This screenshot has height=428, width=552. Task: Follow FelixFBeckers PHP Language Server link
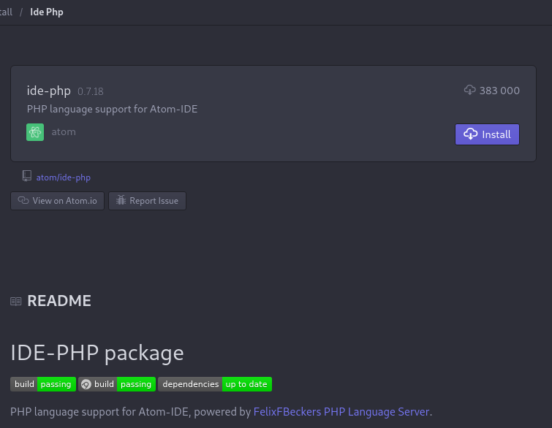pos(341,412)
